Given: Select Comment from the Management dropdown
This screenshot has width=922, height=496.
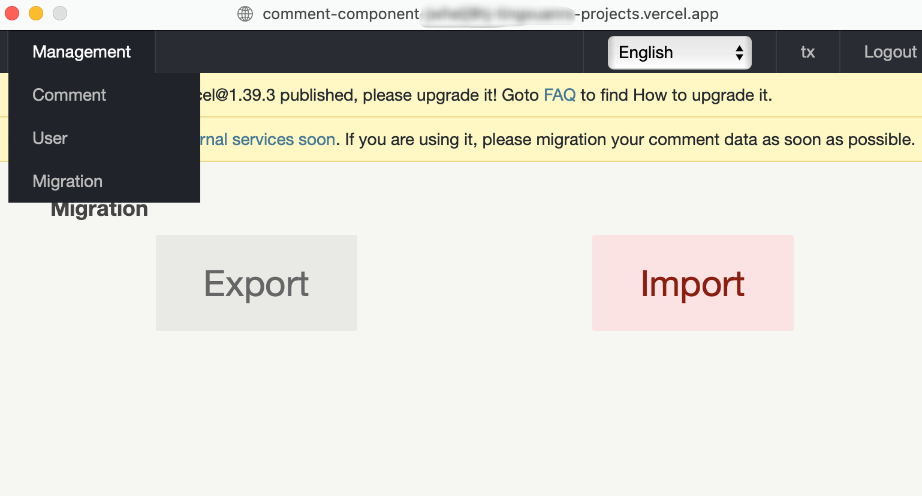Looking at the screenshot, I should pos(69,95).
